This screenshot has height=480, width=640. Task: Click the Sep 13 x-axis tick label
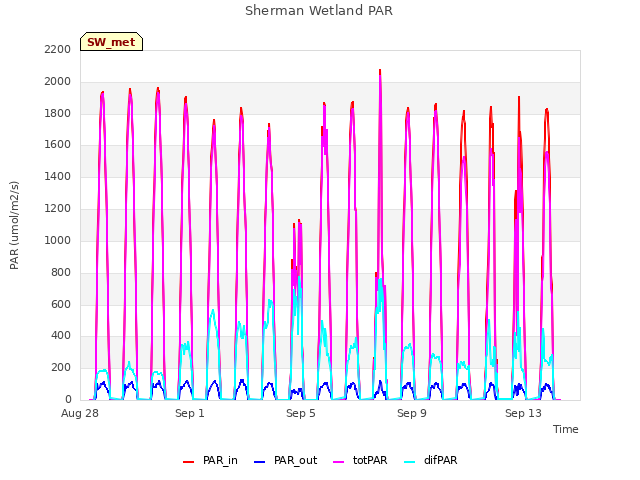coord(523,413)
